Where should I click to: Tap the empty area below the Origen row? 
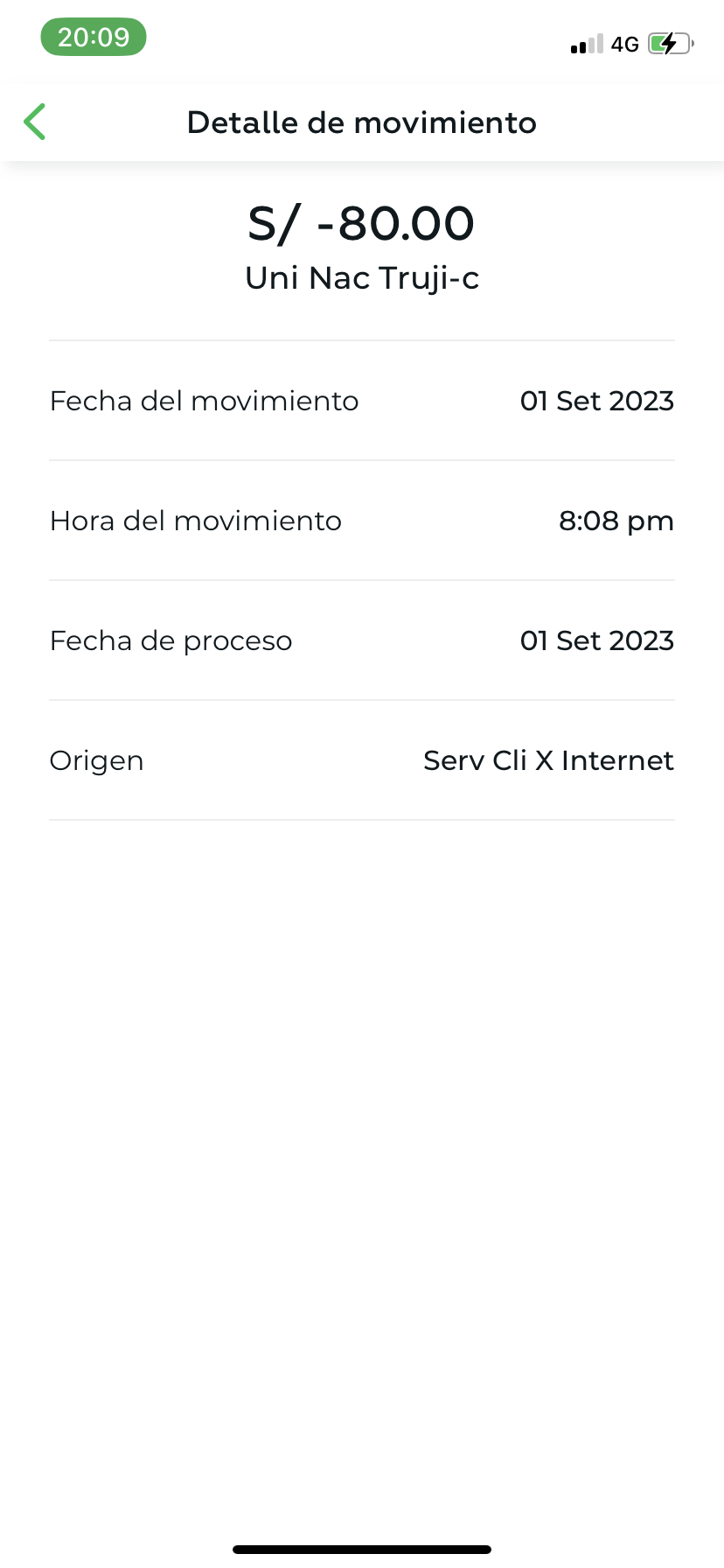[x=362, y=1137]
